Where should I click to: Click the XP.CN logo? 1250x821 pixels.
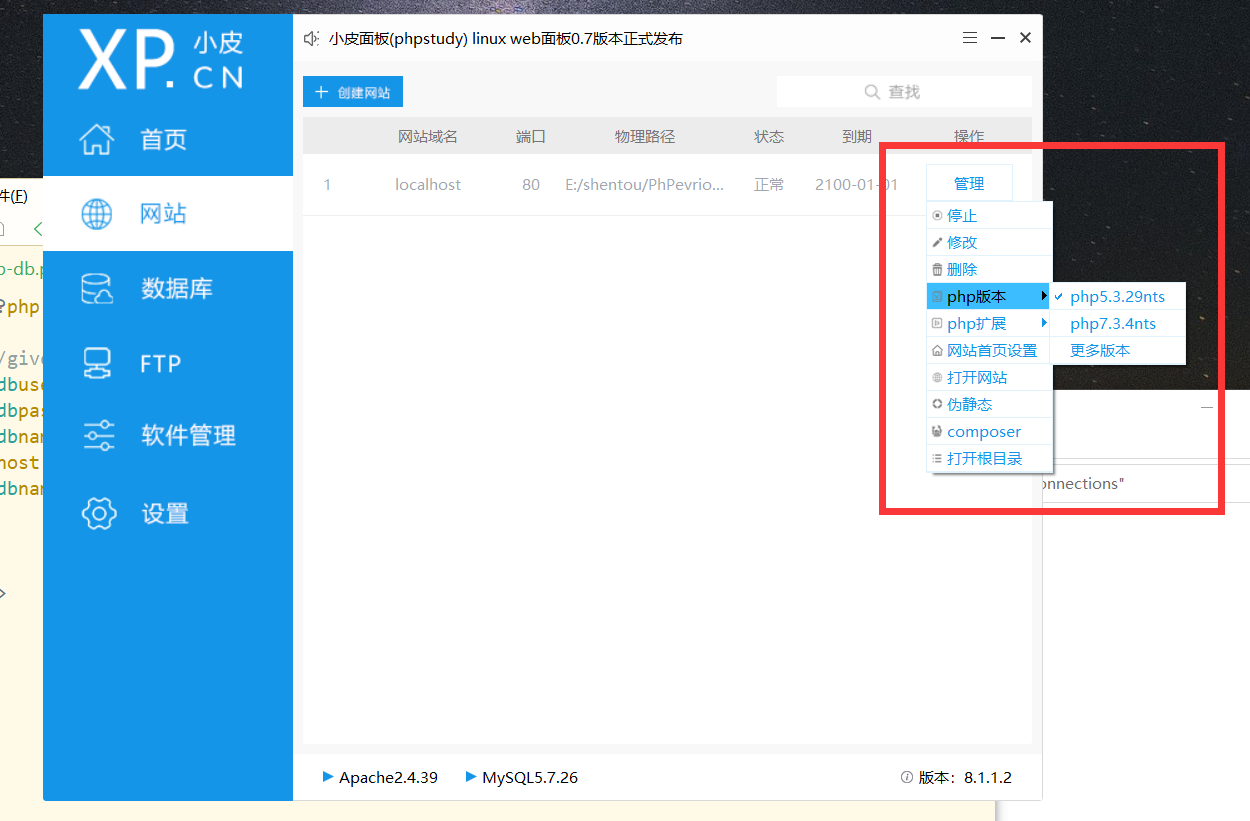pos(161,58)
